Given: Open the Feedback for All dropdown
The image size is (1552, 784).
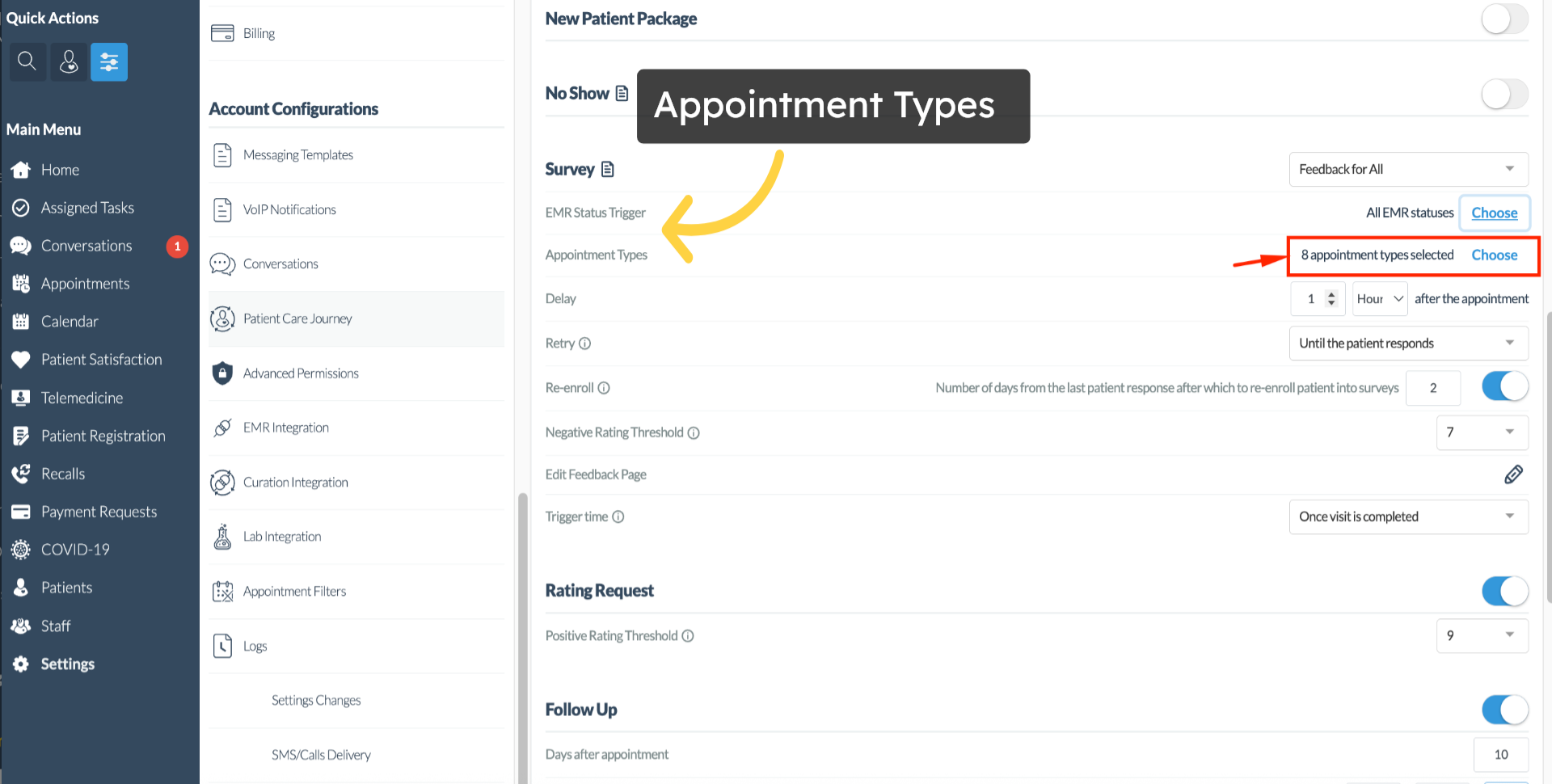Looking at the screenshot, I should coord(1408,169).
